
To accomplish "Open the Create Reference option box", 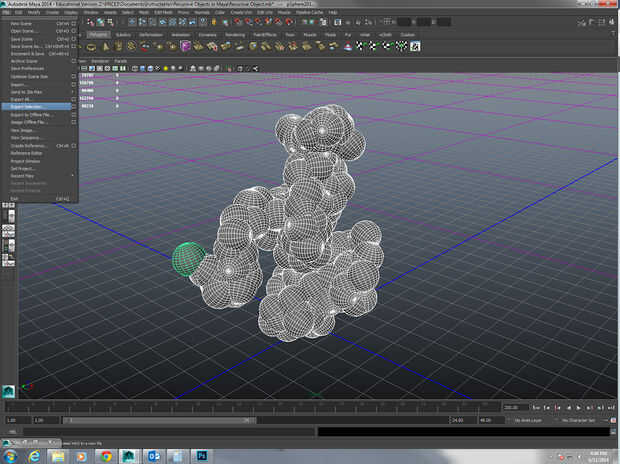I will [x=74, y=145].
